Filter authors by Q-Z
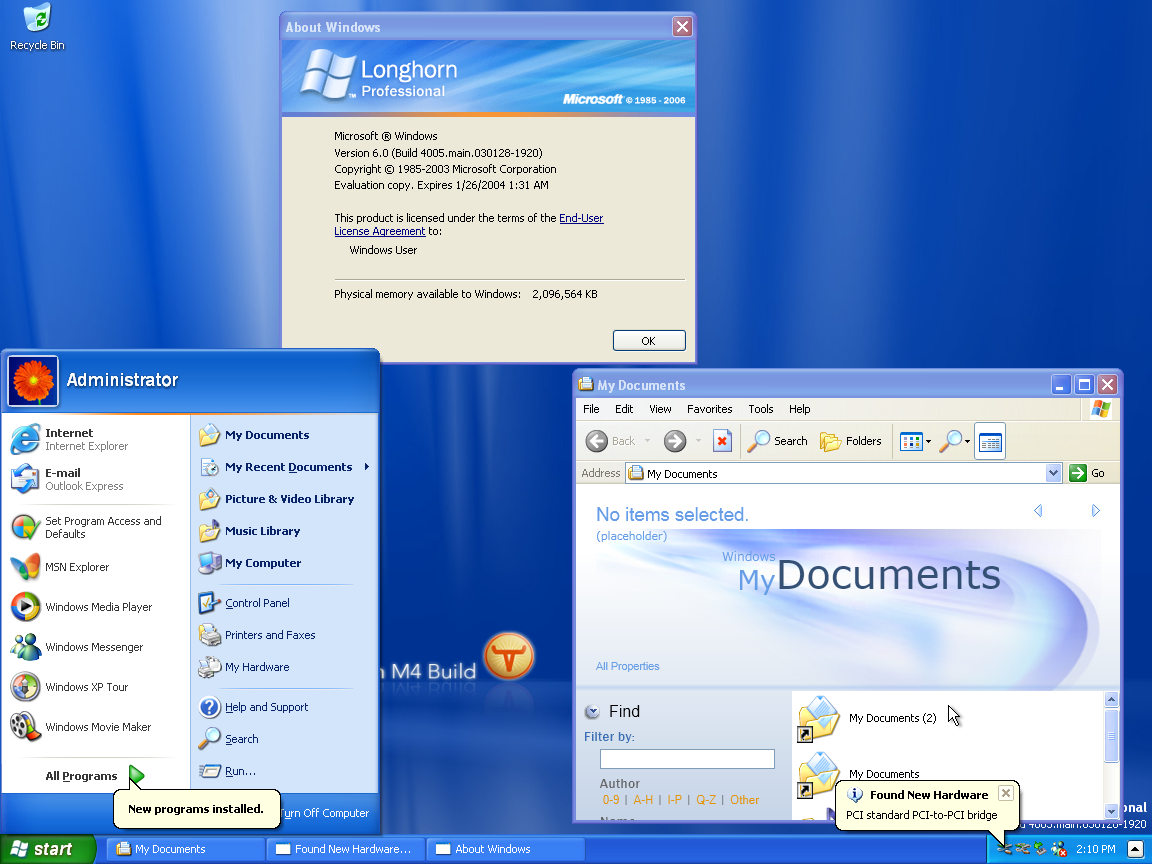The image size is (1152, 864). [x=705, y=799]
